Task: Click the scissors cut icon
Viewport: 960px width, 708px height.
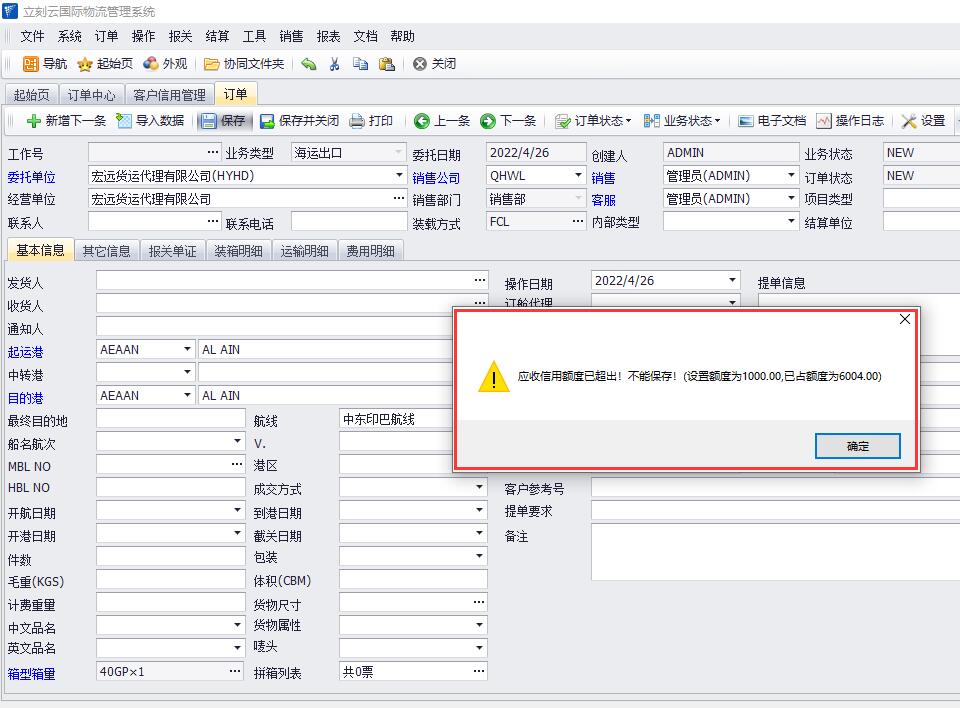Action: [334, 64]
